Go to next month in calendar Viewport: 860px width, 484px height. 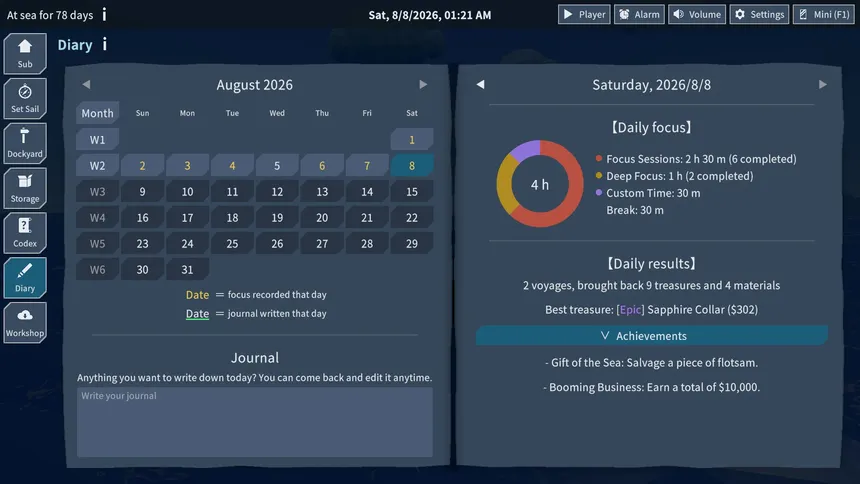point(423,85)
